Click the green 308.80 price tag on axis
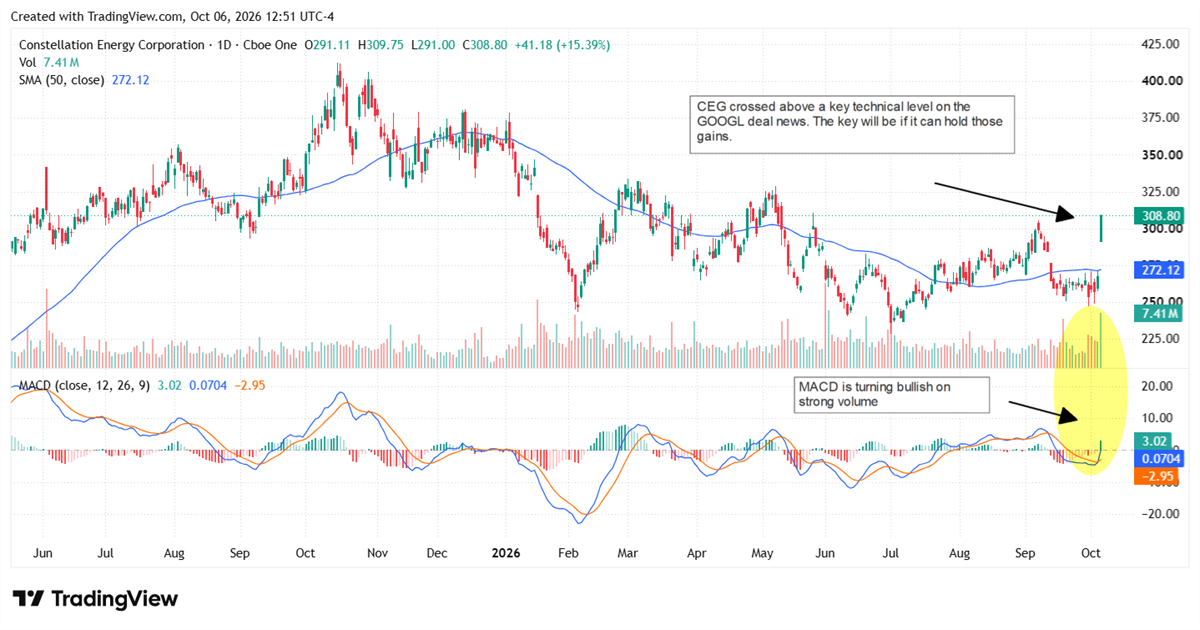The width and height of the screenshot is (1200, 630). (1161, 215)
